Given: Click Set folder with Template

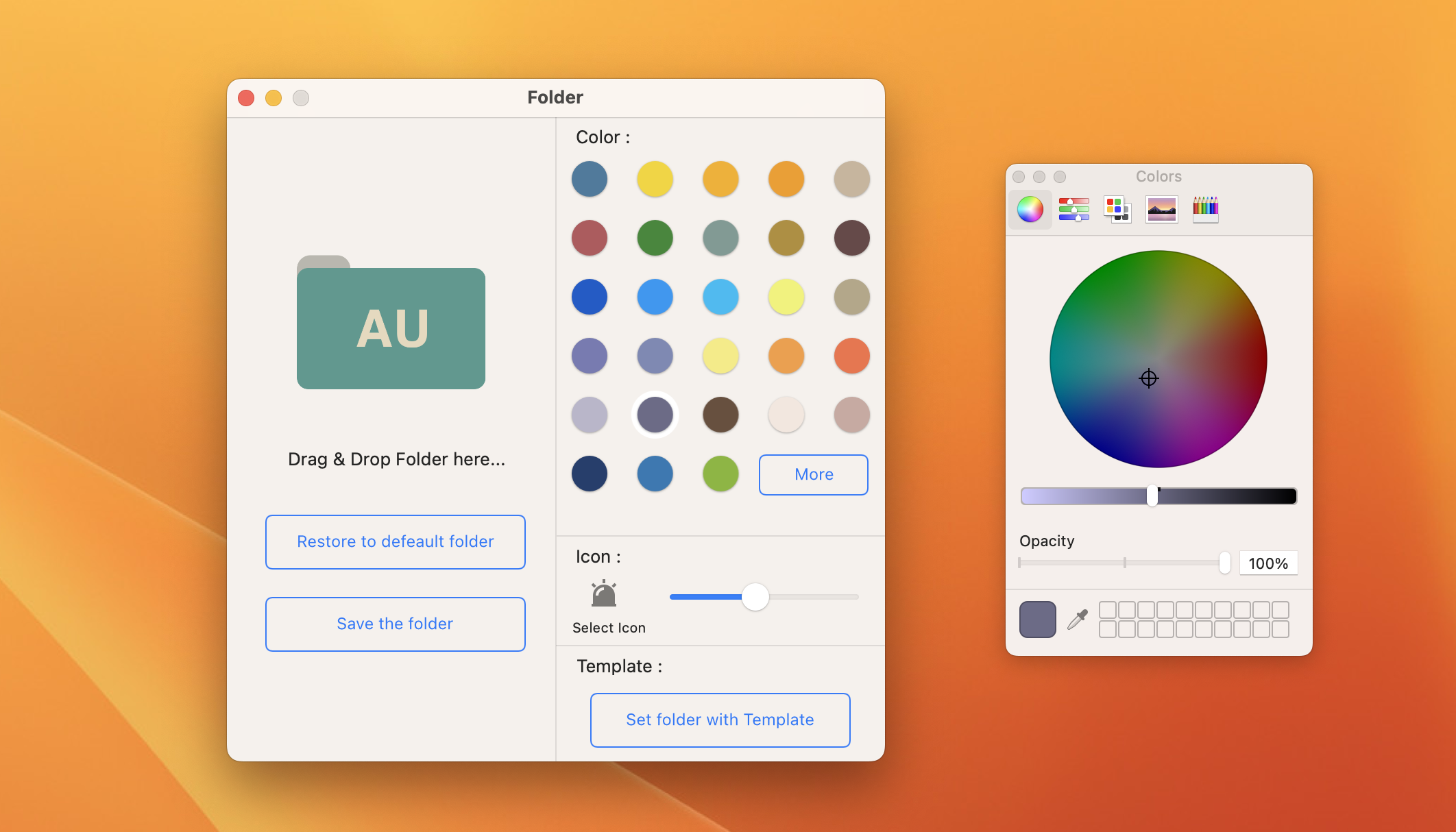Looking at the screenshot, I should [720, 720].
